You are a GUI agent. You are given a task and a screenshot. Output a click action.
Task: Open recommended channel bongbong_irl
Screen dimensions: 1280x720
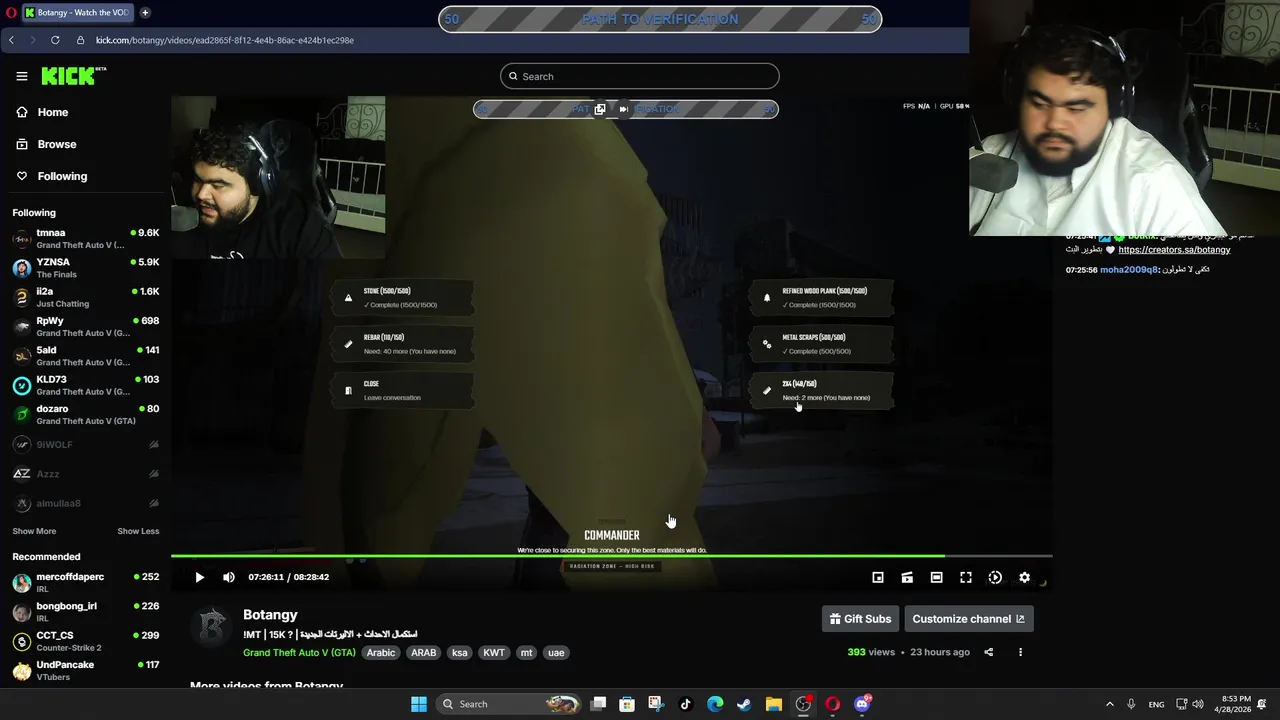(85, 612)
